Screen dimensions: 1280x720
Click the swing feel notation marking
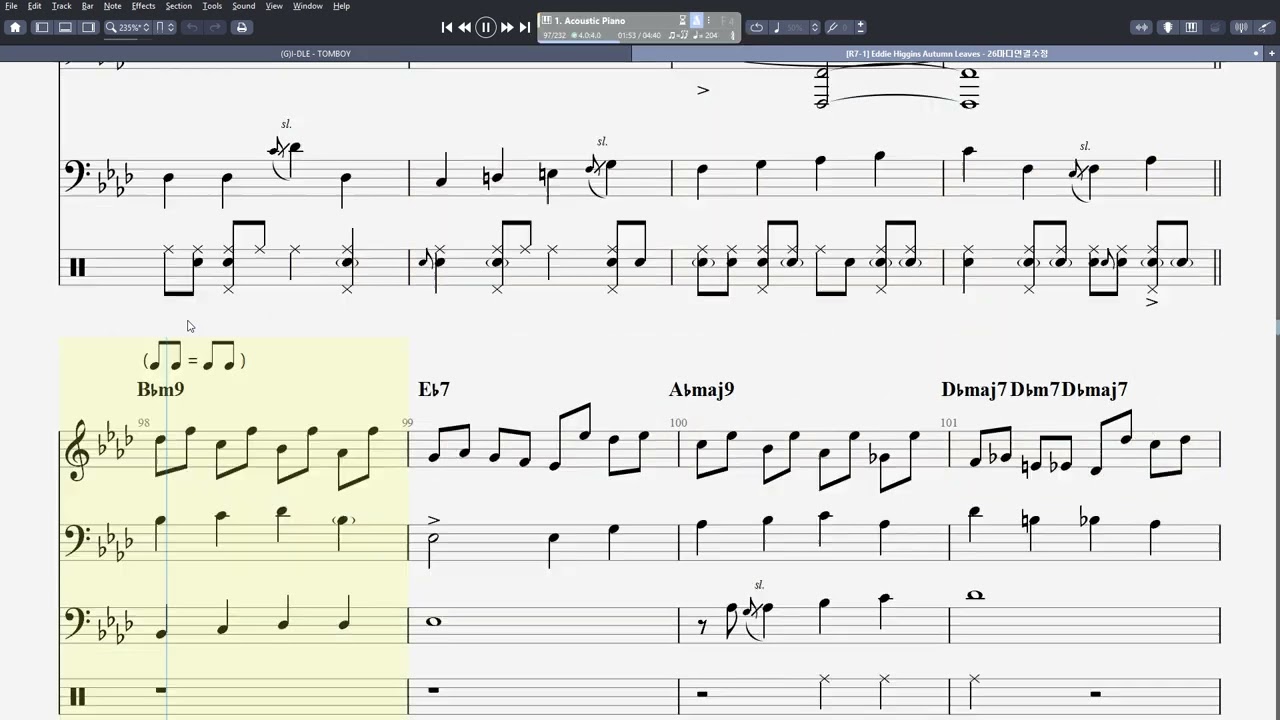click(194, 359)
